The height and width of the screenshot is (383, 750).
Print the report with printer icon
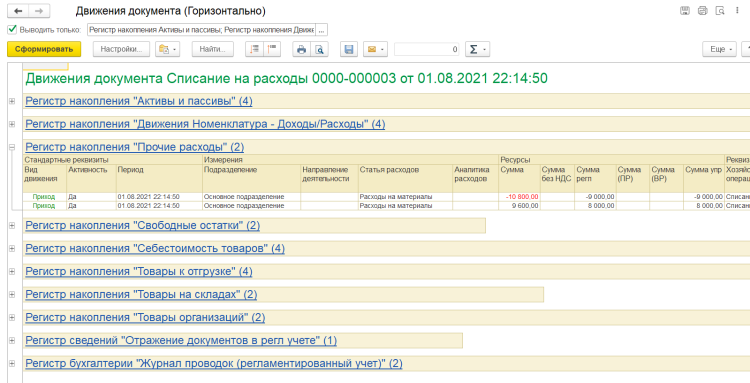point(301,49)
